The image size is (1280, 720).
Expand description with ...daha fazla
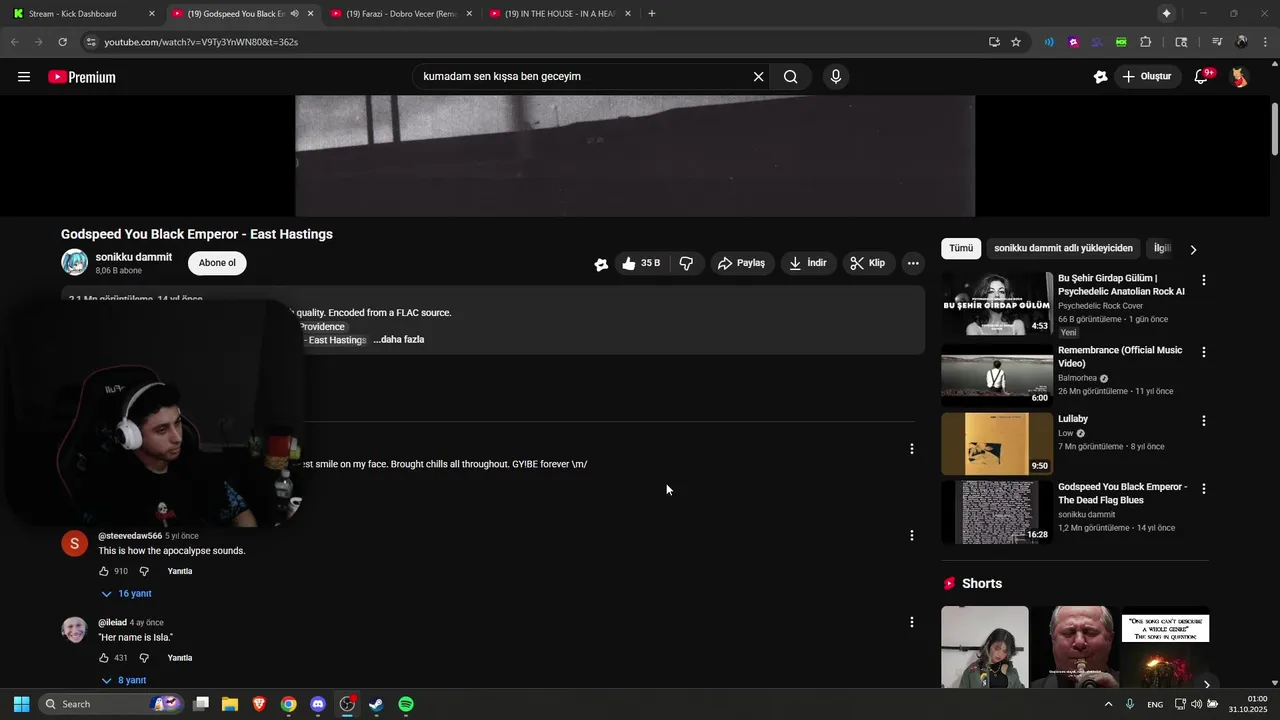pyautogui.click(x=399, y=340)
